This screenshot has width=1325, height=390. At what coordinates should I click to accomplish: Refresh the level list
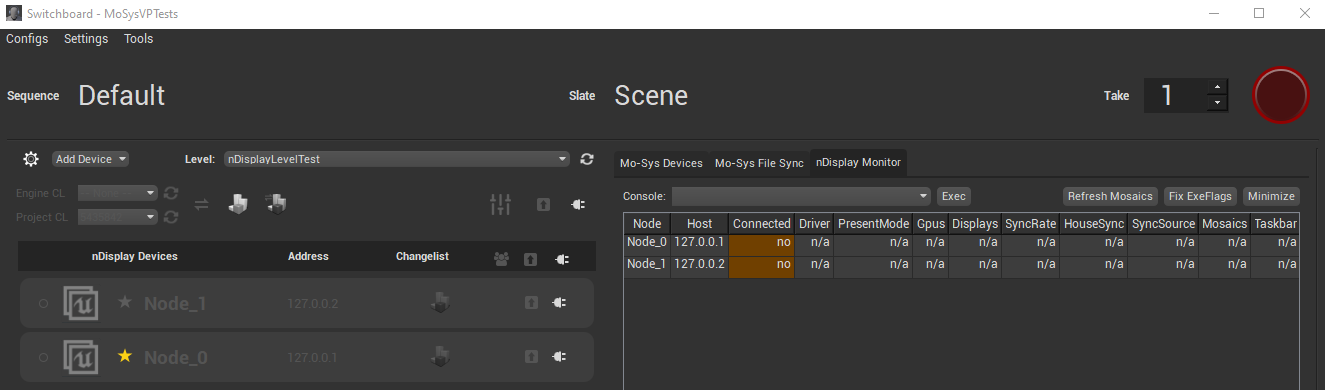click(587, 159)
